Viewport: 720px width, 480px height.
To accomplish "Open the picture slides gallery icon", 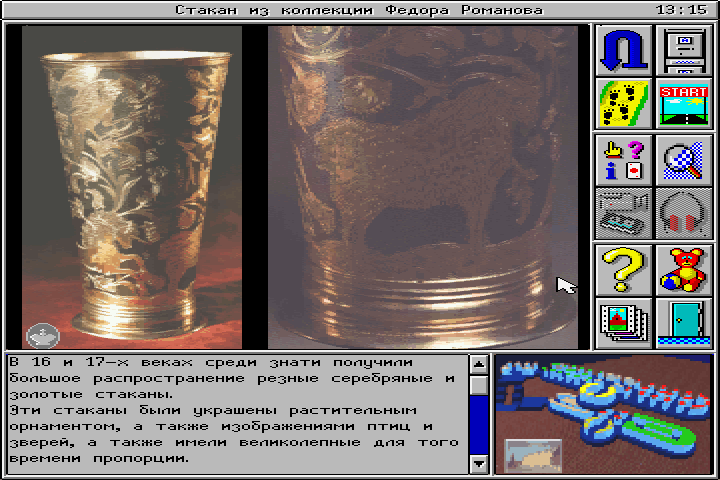I will click(624, 323).
